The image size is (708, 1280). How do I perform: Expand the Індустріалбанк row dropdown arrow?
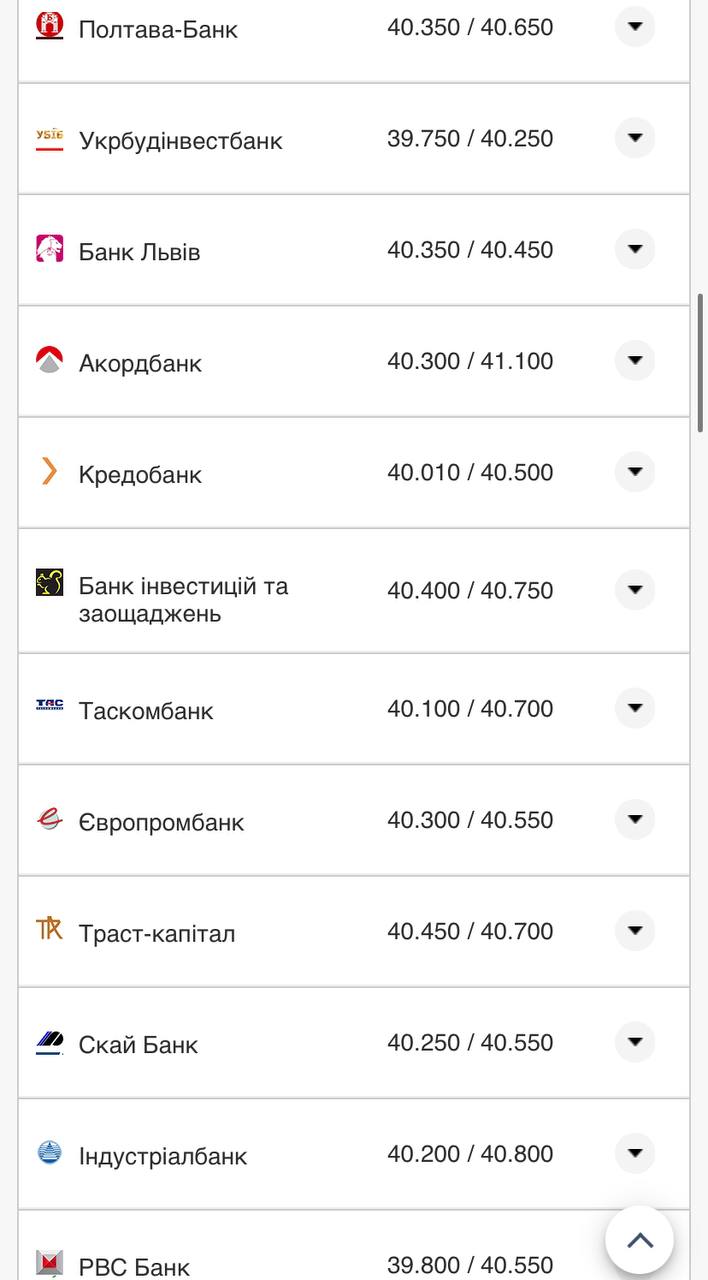[634, 1153]
